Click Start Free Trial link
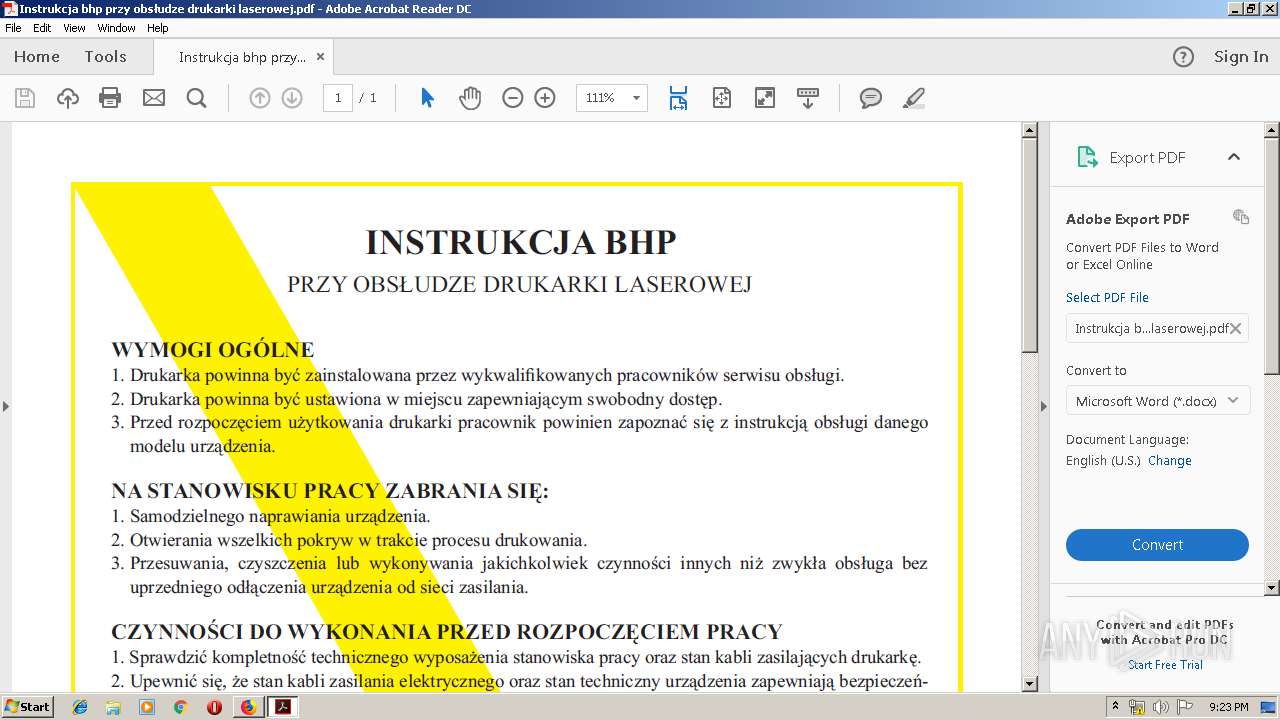Image resolution: width=1280 pixels, height=720 pixels. [1165, 665]
